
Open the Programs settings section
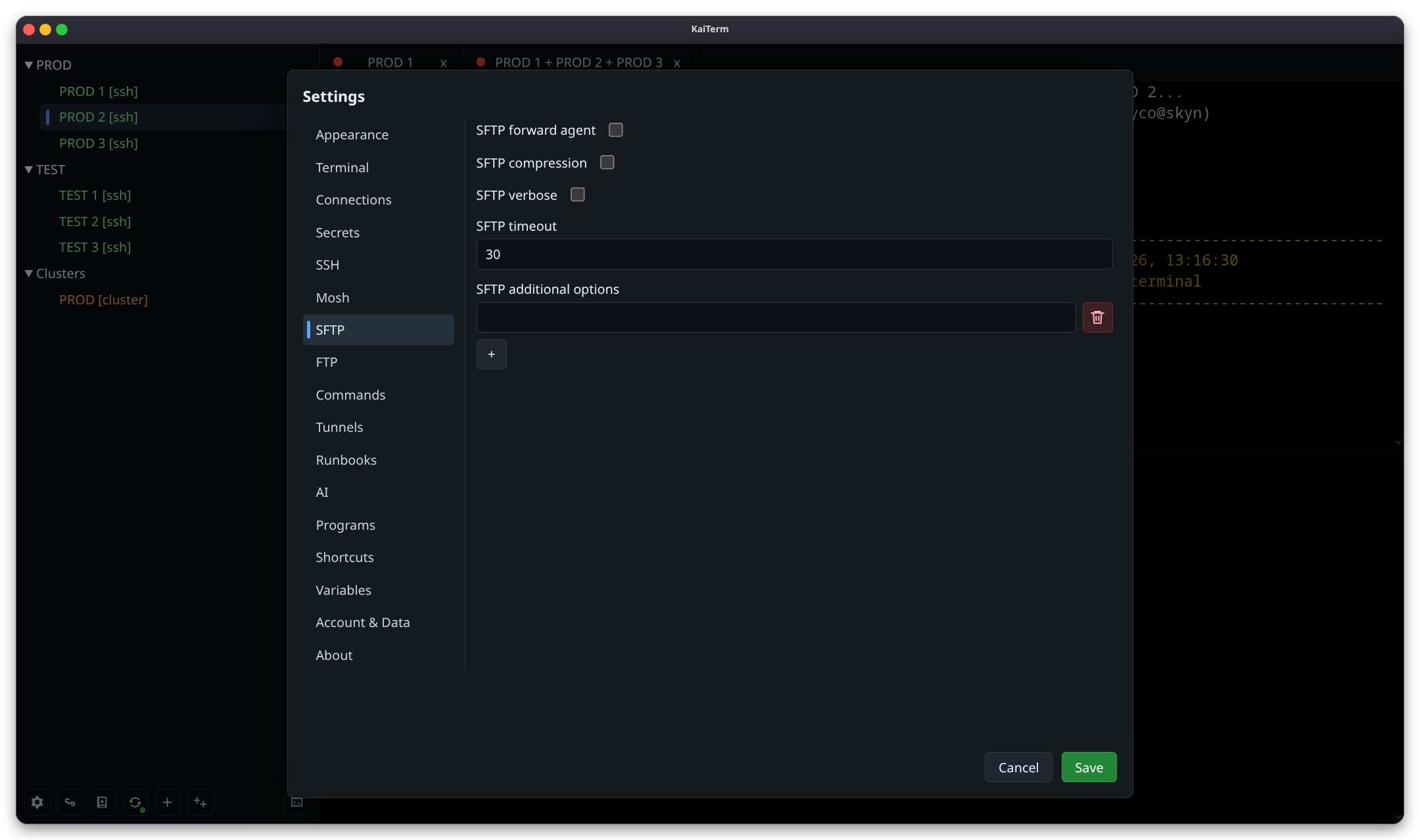point(378,525)
